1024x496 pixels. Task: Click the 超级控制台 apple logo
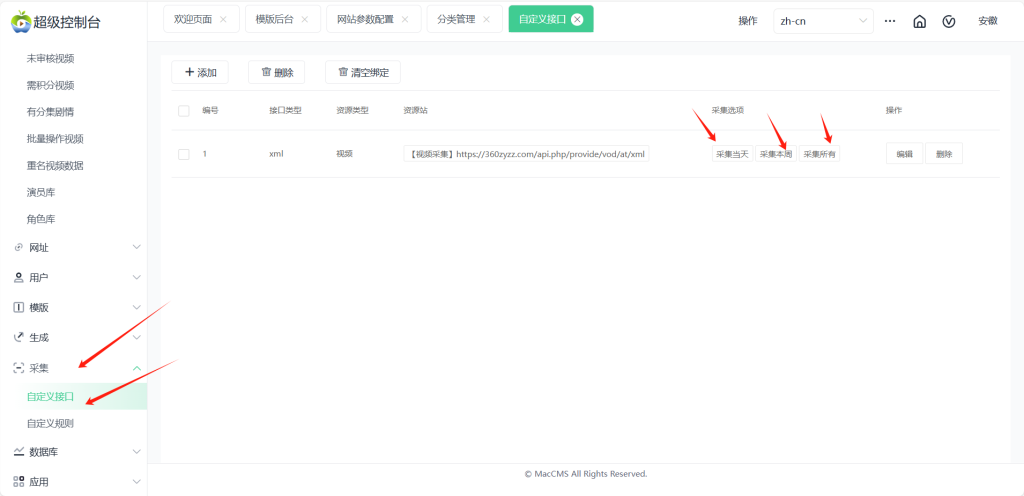coord(21,21)
